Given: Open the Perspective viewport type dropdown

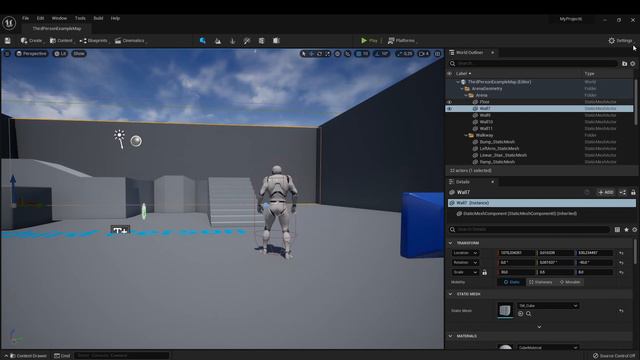Looking at the screenshot, I should [31, 53].
